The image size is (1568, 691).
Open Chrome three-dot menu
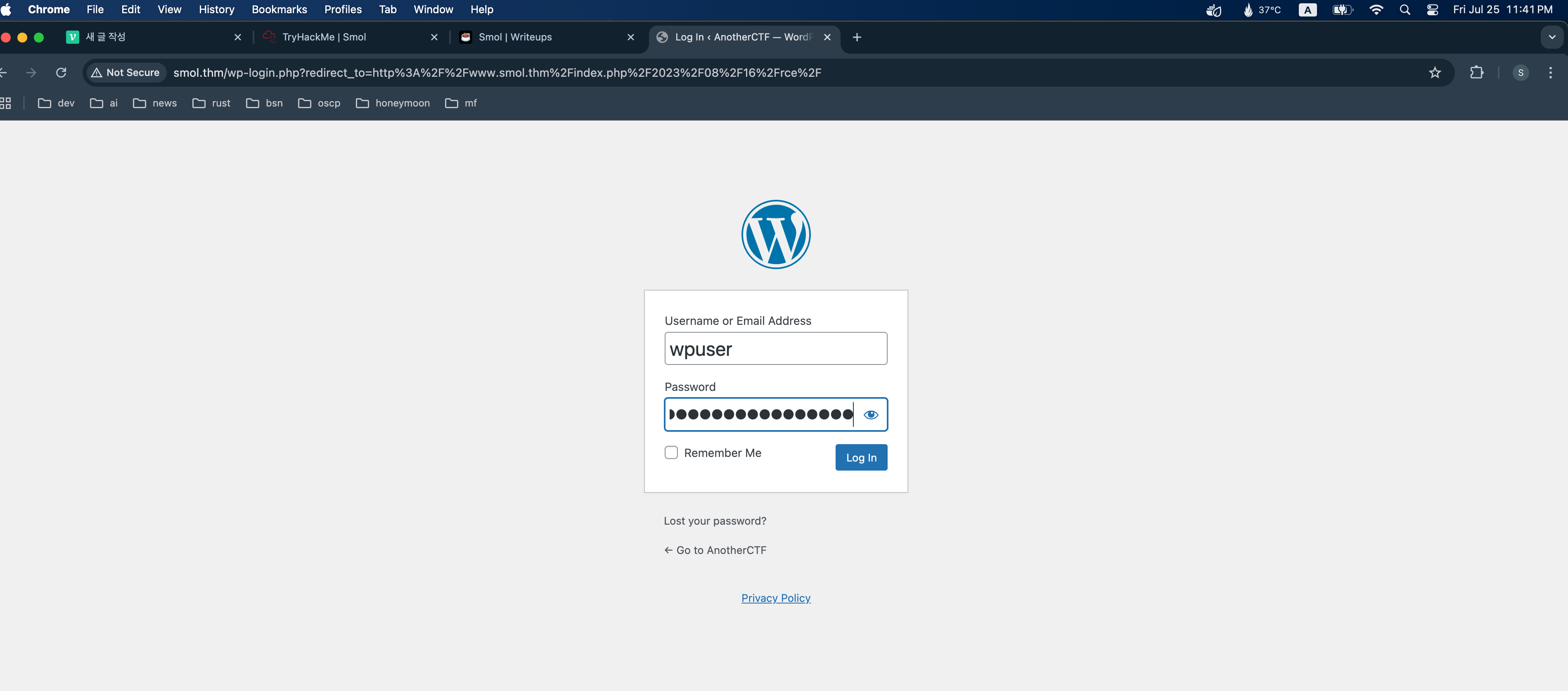click(x=1550, y=73)
